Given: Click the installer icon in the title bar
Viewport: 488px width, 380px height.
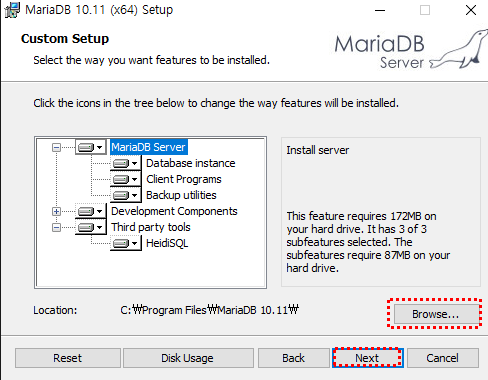Looking at the screenshot, I should [12, 10].
